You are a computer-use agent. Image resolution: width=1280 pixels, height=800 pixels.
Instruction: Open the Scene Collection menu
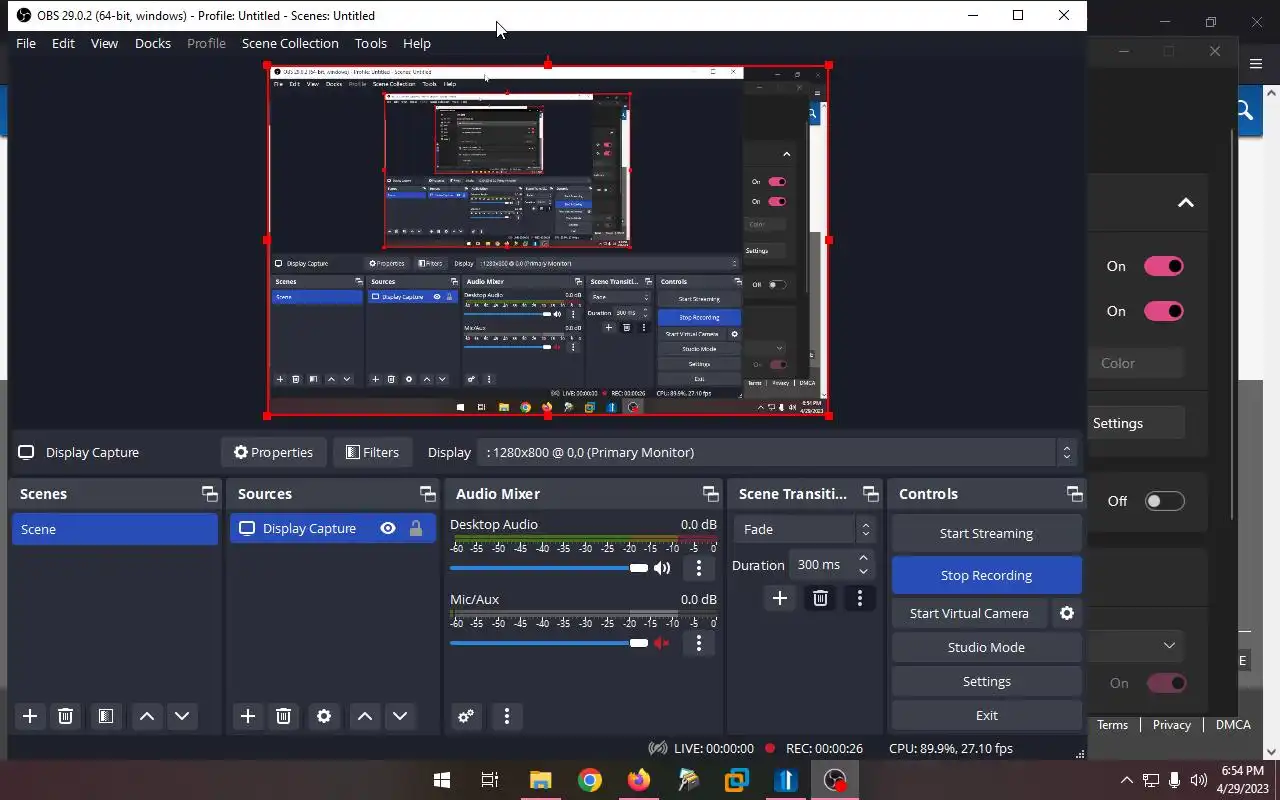click(290, 43)
